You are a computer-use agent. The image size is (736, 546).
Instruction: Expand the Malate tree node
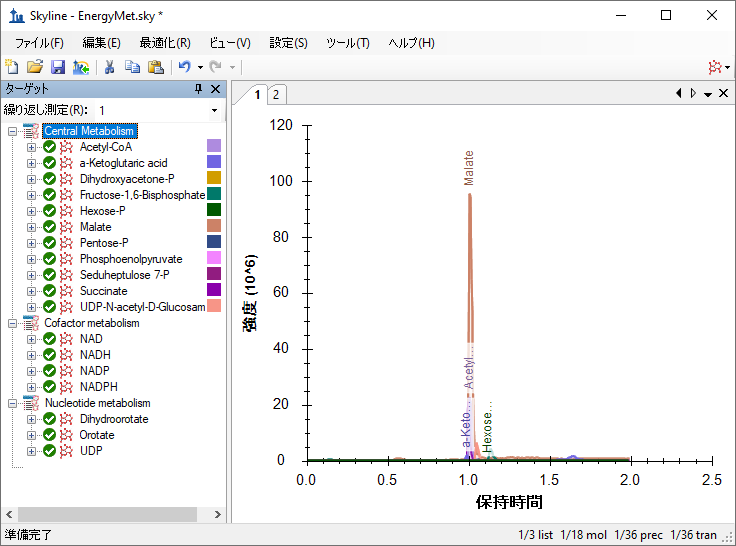31,227
